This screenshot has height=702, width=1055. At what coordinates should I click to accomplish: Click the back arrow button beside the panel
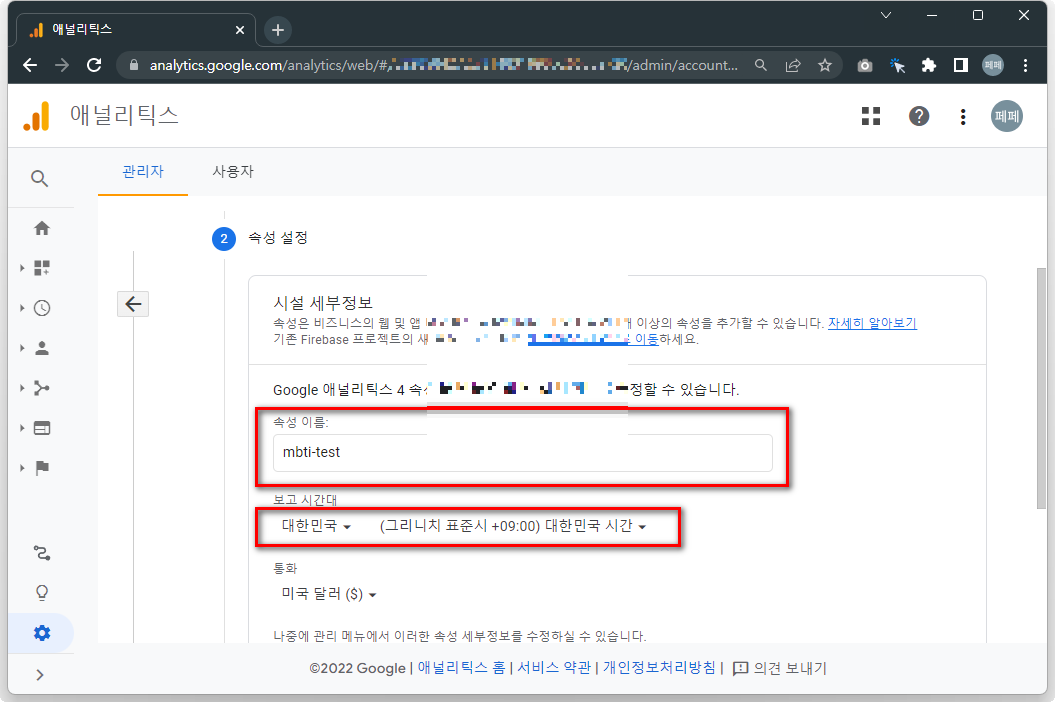pyautogui.click(x=133, y=303)
